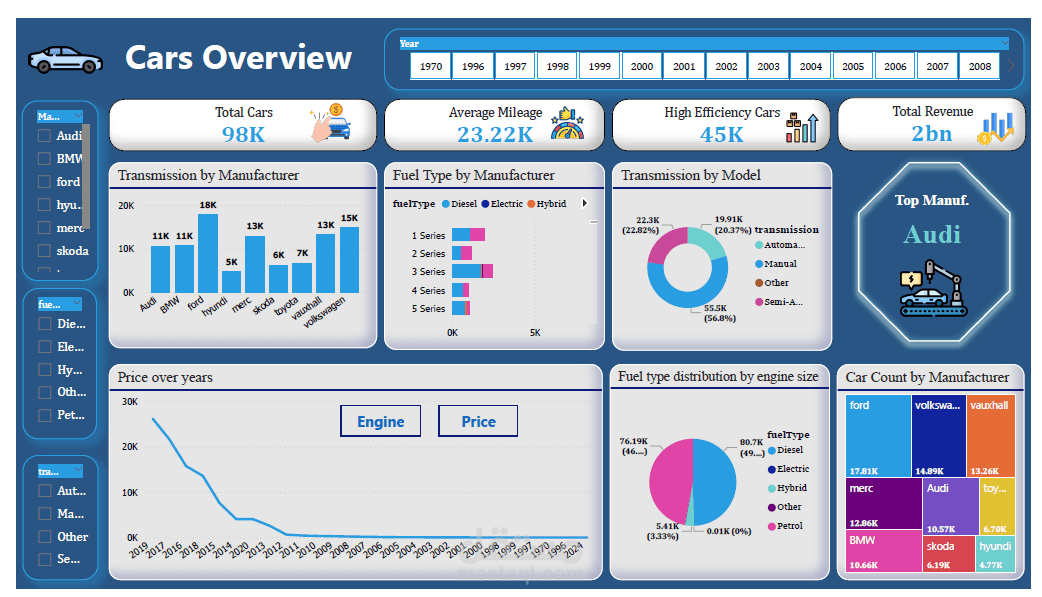Click the vauxhall tile in the treemap
The height and width of the screenshot is (597, 1042).
[x=991, y=435]
